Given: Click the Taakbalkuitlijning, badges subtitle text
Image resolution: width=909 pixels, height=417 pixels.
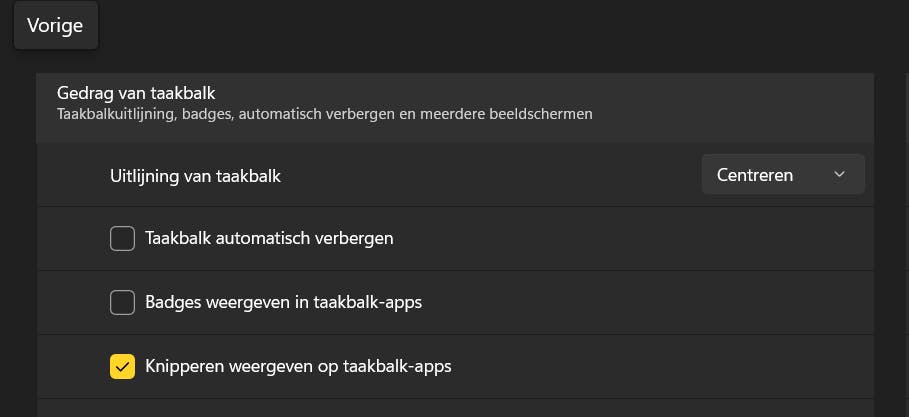Looking at the screenshot, I should (x=325, y=114).
